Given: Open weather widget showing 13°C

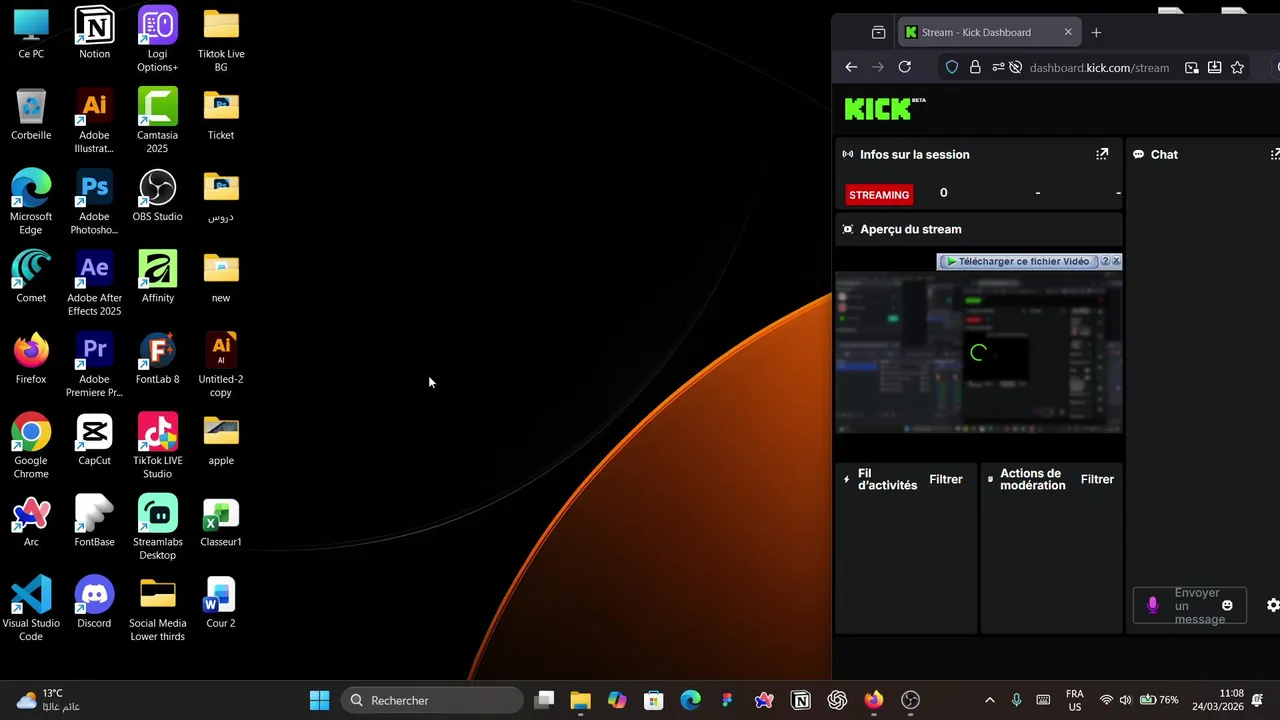Looking at the screenshot, I should pos(48,700).
